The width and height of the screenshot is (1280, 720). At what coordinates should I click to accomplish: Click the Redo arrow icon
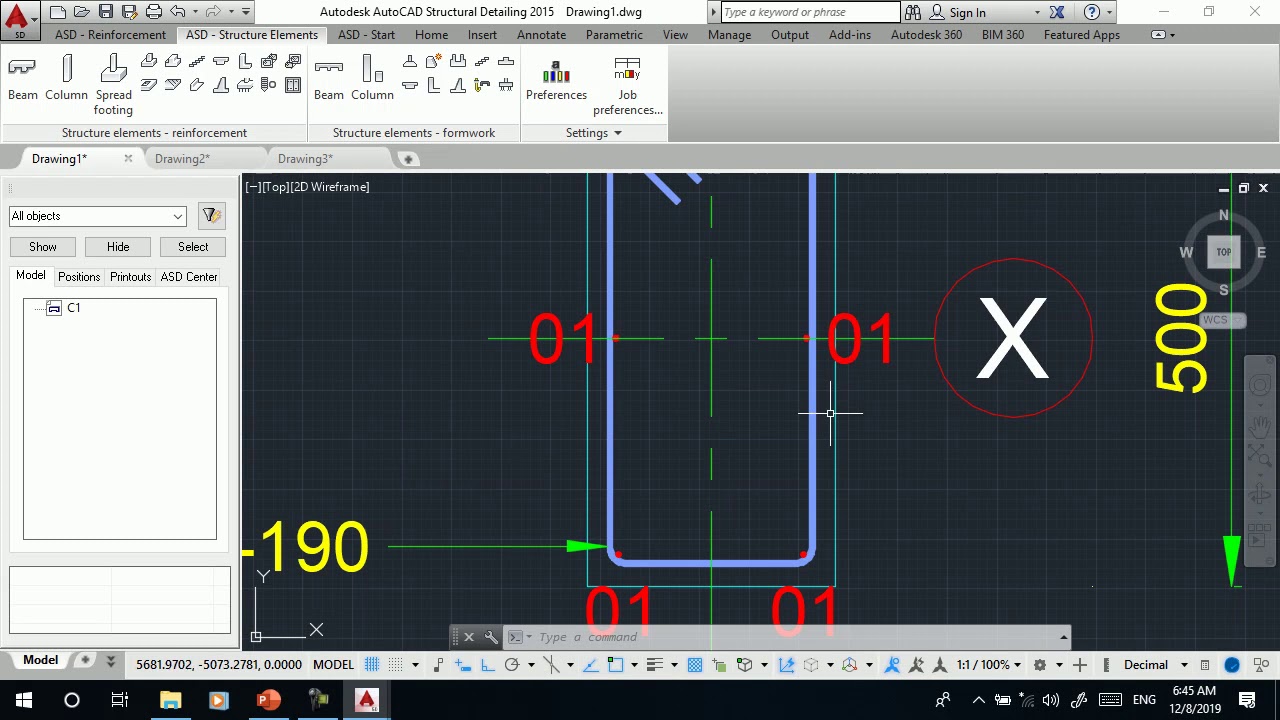coord(215,12)
